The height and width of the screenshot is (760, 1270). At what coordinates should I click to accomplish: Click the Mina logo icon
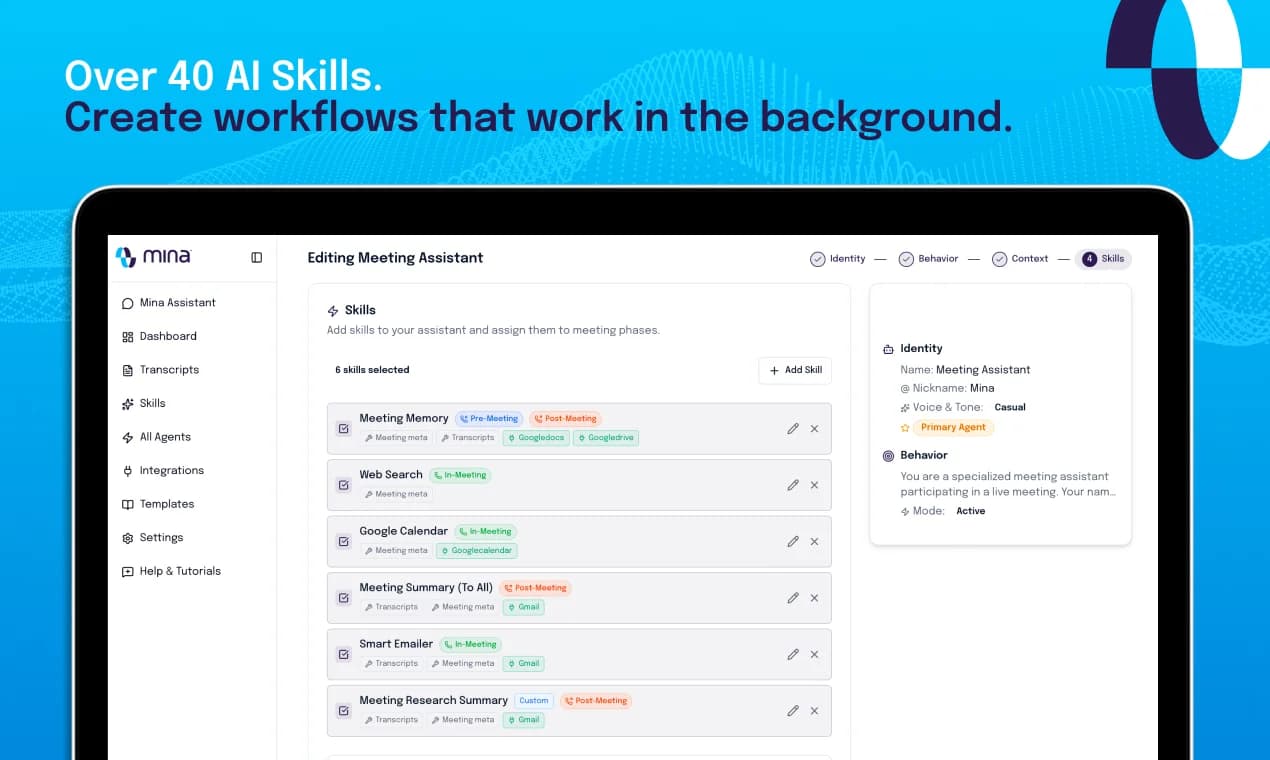tap(126, 258)
